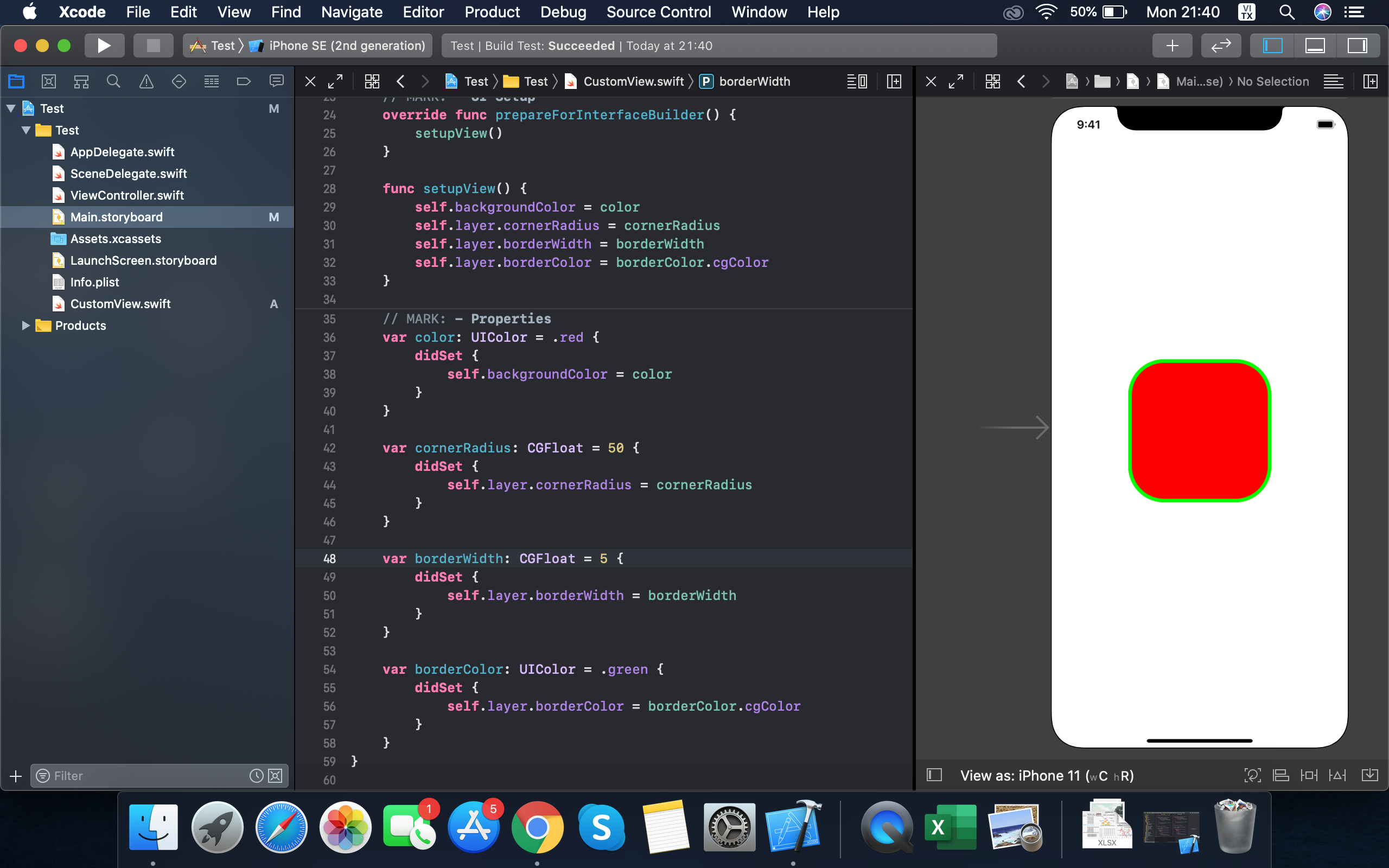Open the Debug navigator

coord(211,81)
